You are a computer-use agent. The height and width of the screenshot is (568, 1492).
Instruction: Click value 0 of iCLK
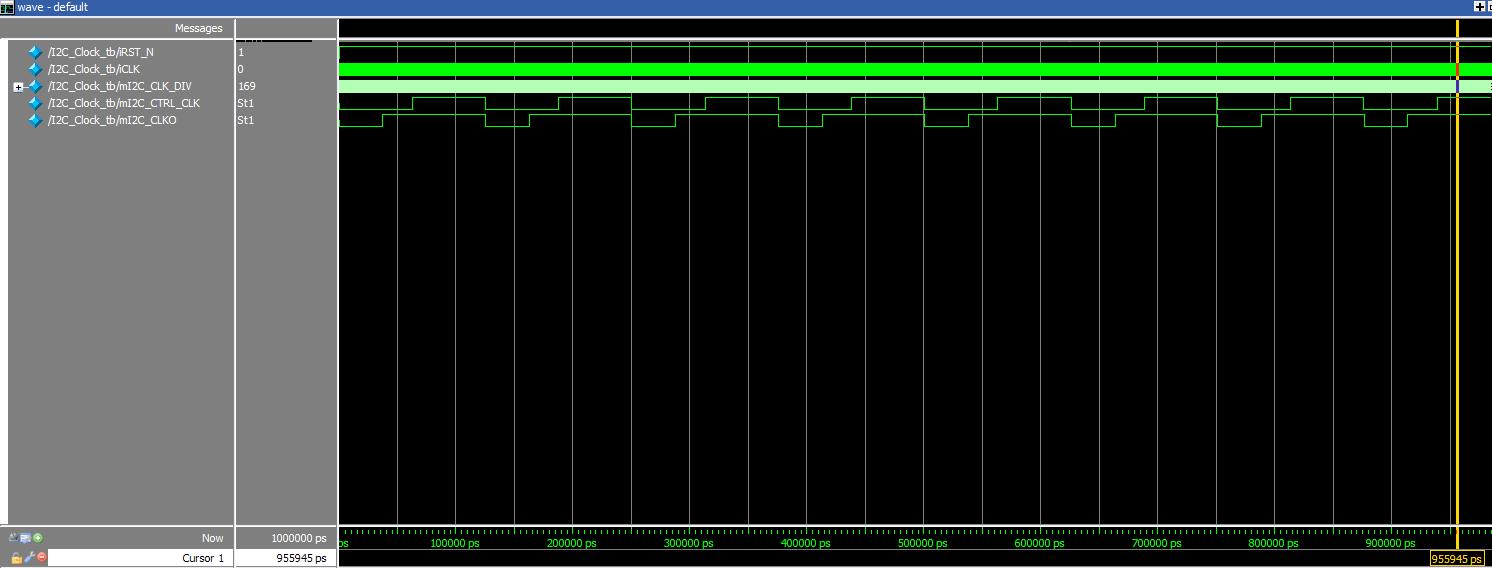click(x=241, y=69)
